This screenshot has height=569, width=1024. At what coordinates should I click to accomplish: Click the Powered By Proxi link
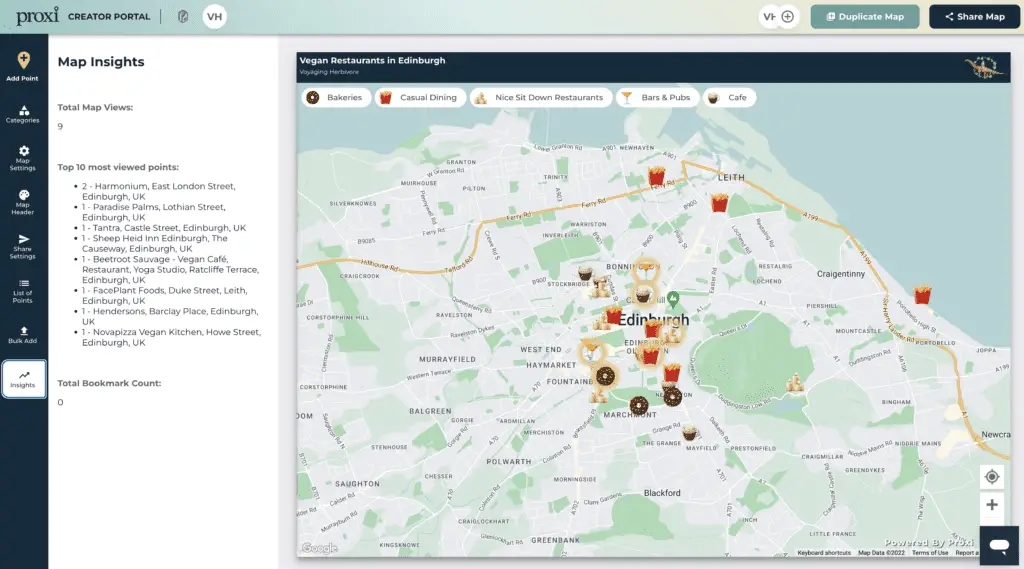(929, 543)
